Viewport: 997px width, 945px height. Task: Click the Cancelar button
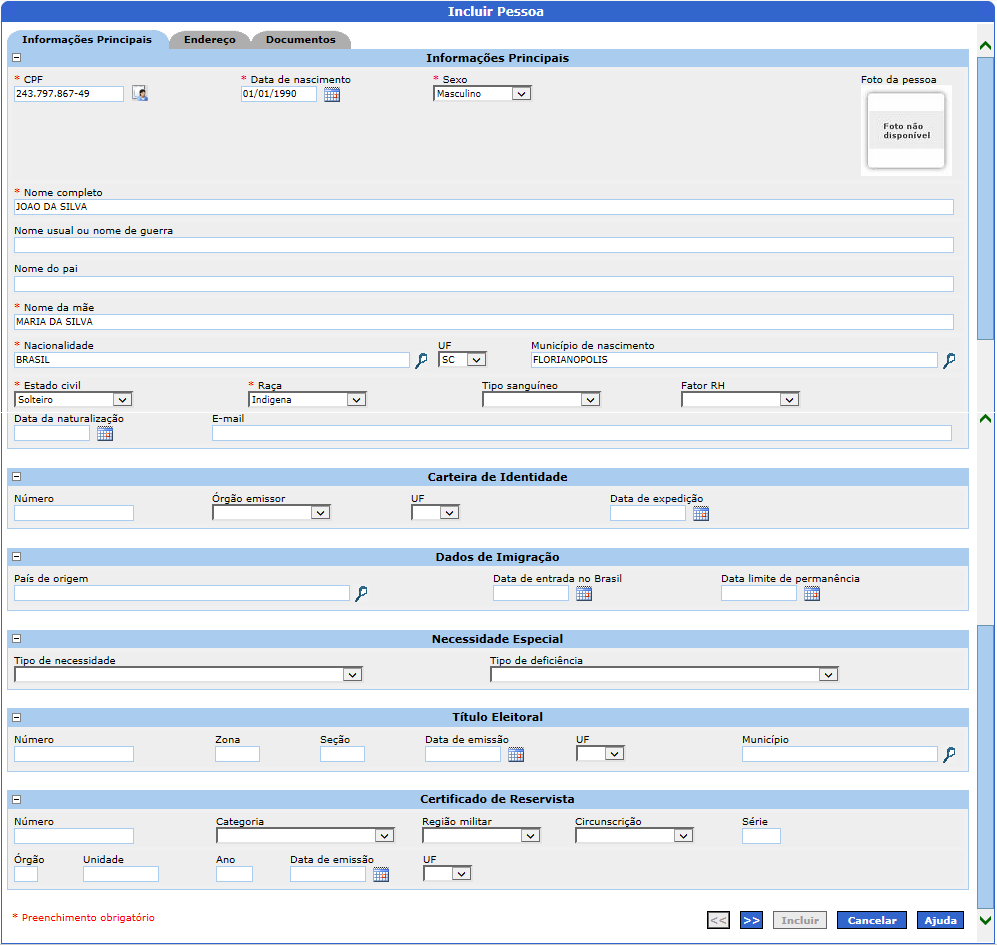click(872, 920)
